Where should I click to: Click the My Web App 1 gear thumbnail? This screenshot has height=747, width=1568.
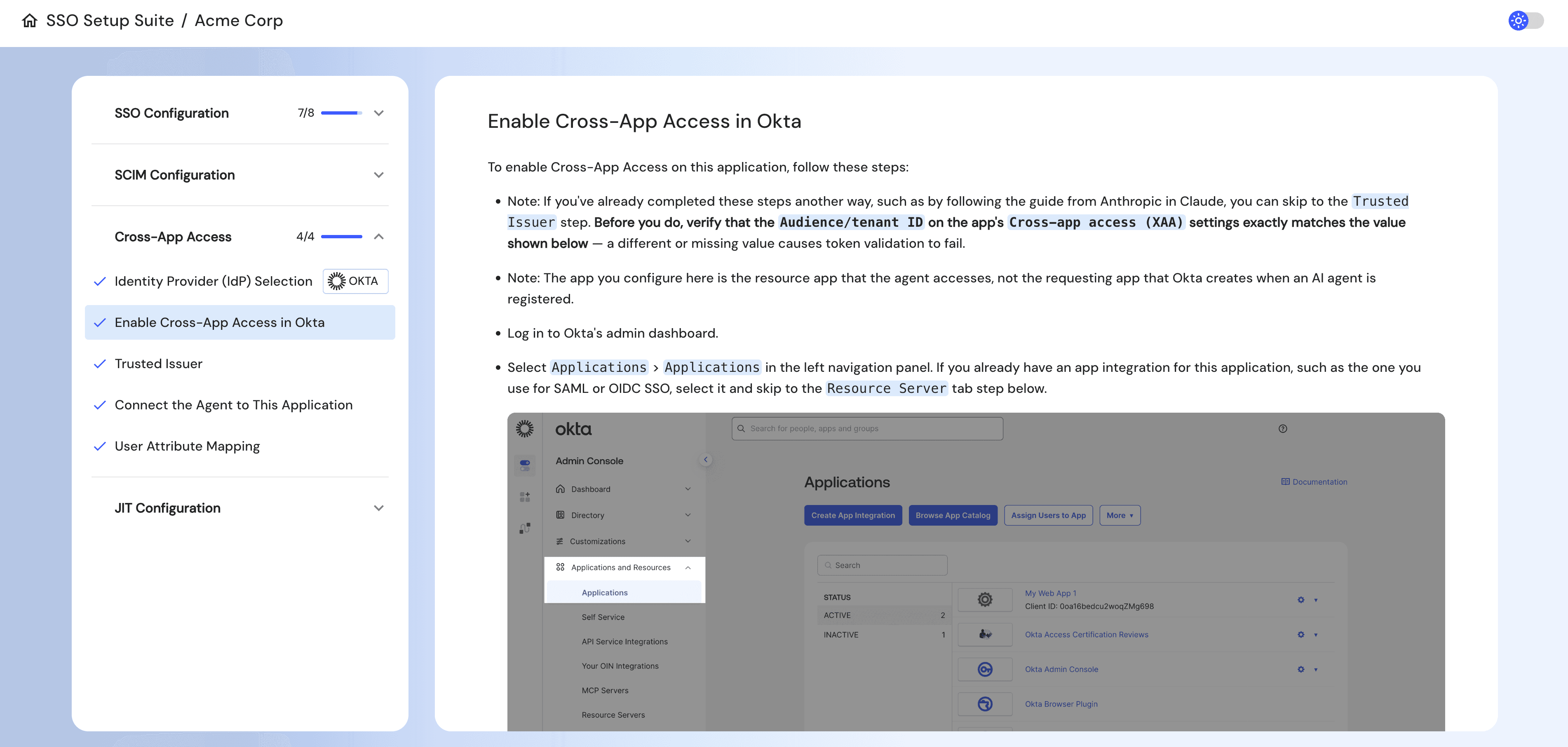(x=985, y=600)
